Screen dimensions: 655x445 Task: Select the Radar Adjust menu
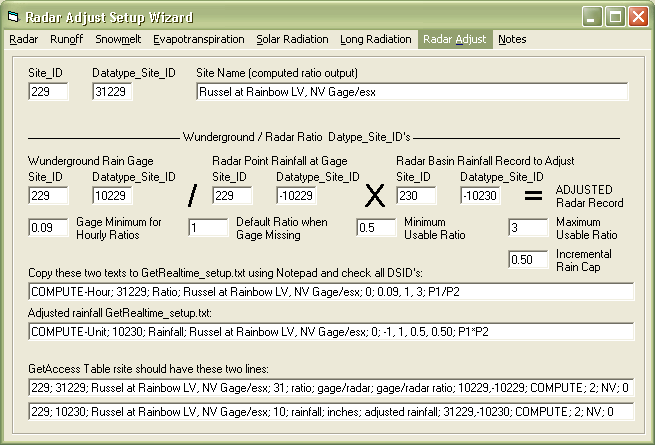(x=454, y=40)
